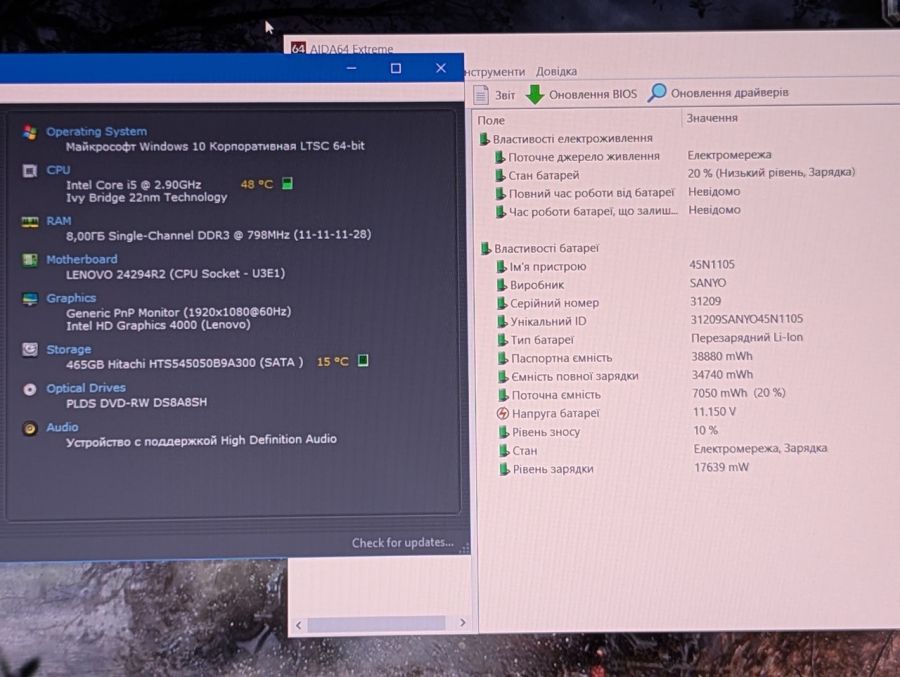Click the text Intel Core i5 @ 2.90GHz
Viewport: 900px width, 677px height.
click(134, 185)
